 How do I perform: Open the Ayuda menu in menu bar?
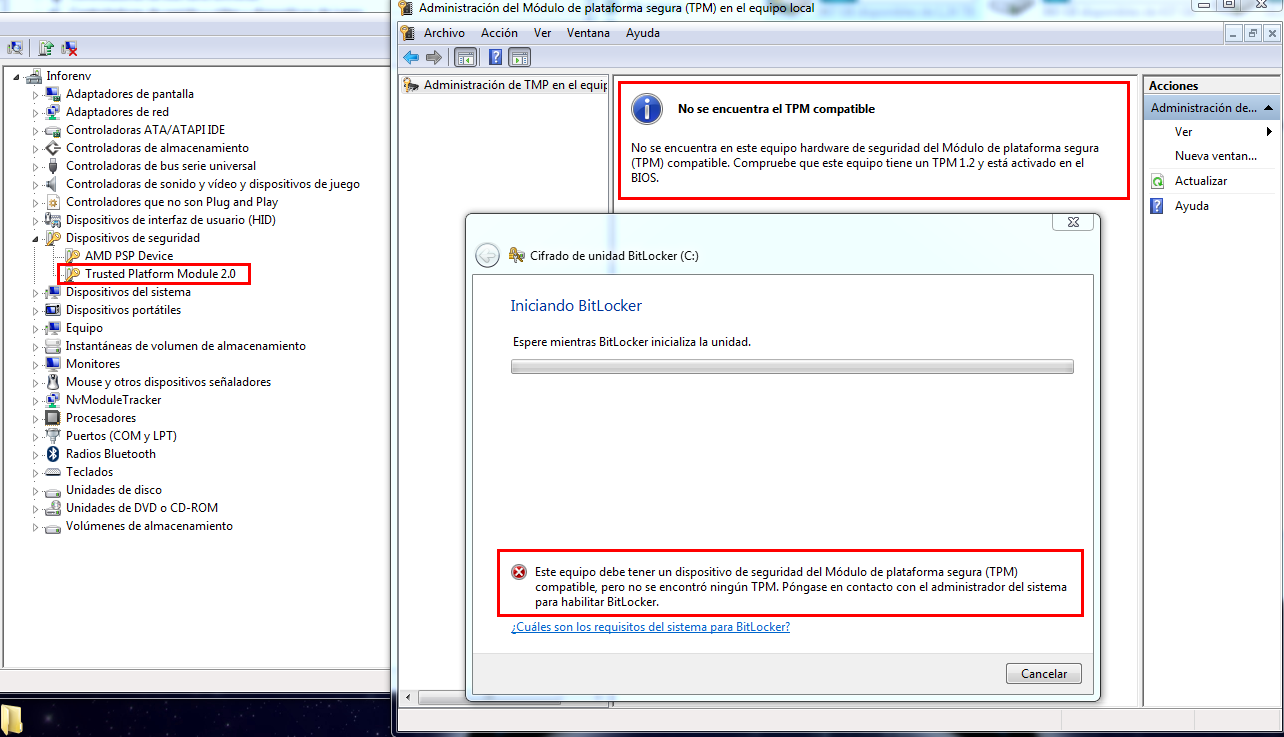click(x=643, y=33)
